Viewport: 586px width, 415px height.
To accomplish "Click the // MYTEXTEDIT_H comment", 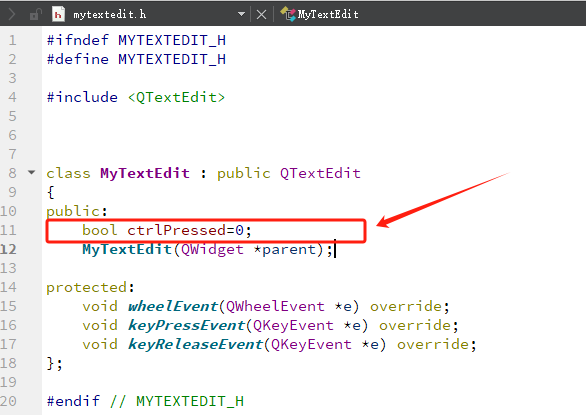I will (177, 401).
